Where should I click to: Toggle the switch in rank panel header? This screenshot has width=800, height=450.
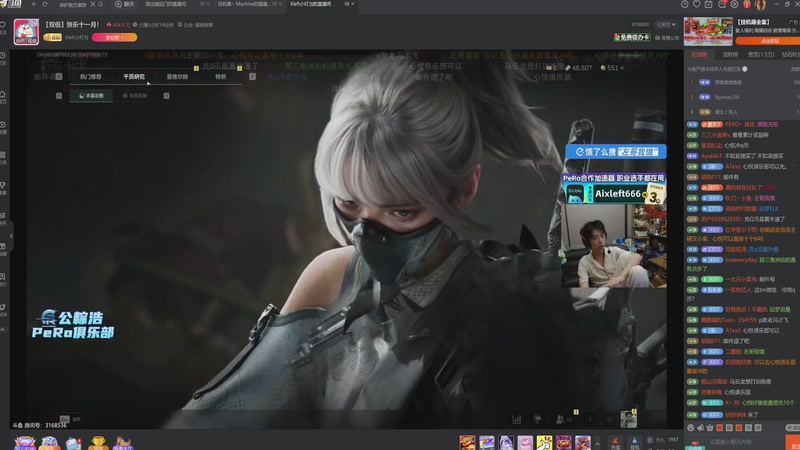pos(745,69)
